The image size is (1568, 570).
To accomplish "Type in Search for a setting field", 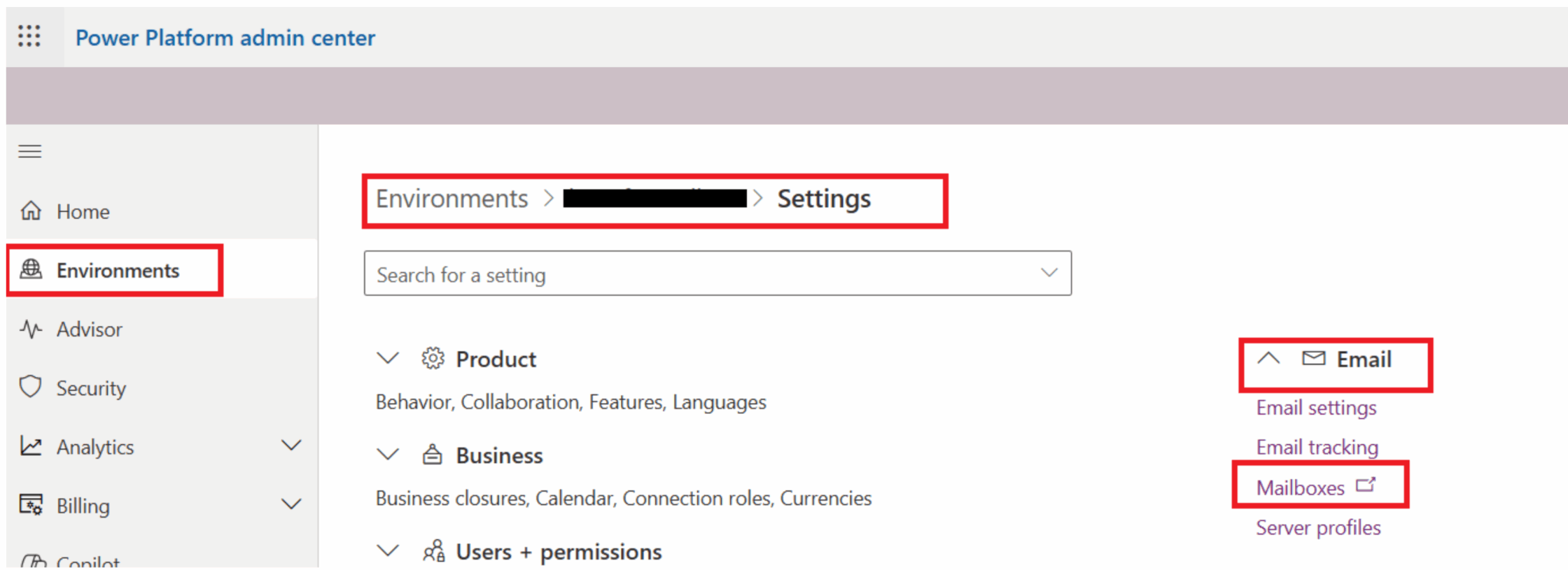I will click(x=700, y=274).
